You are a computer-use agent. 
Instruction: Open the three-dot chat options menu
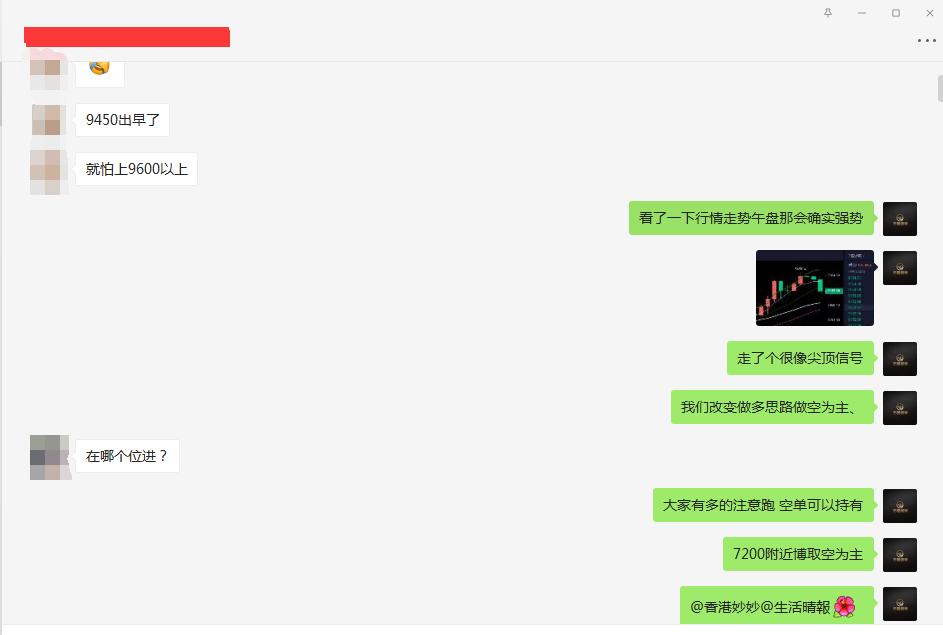click(926, 41)
